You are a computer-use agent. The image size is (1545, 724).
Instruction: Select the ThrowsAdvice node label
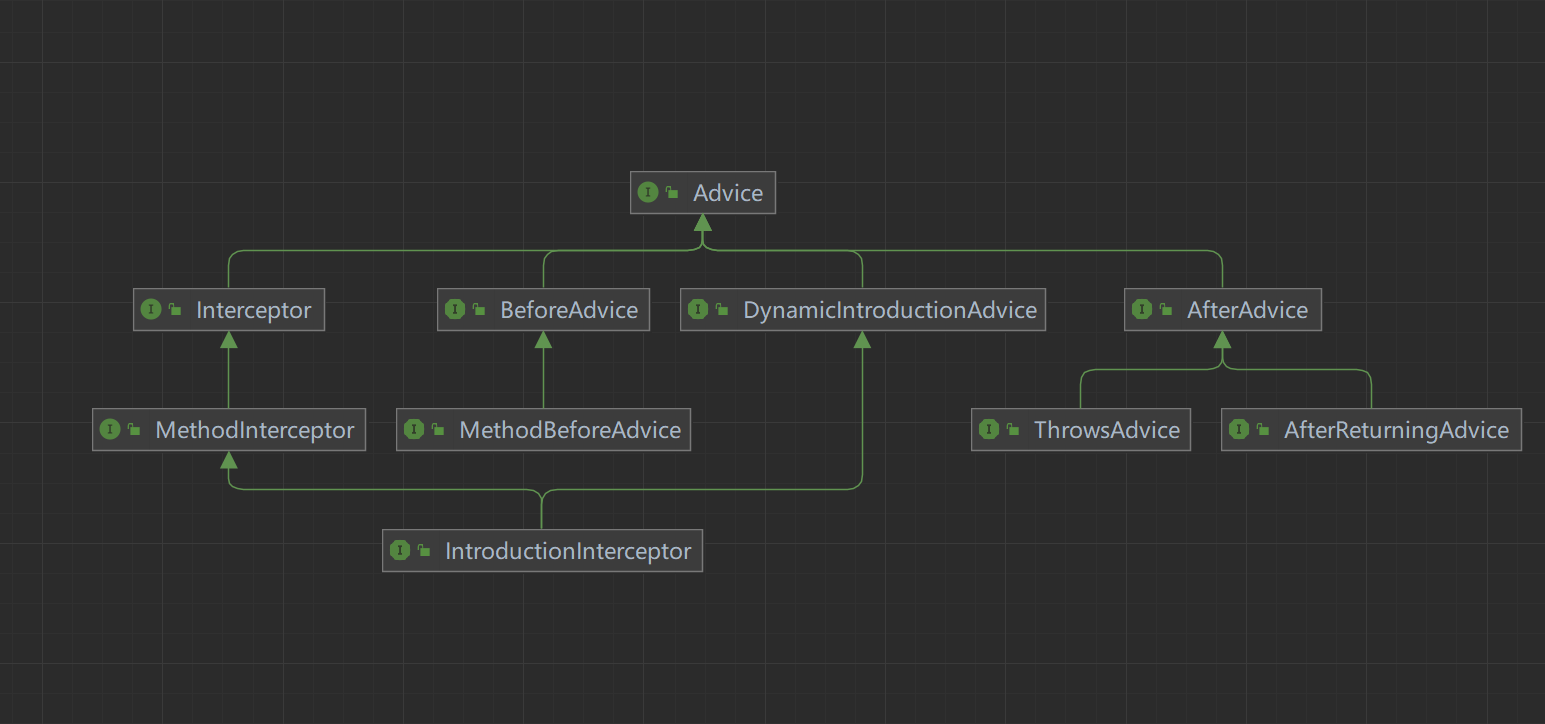[x=1106, y=430]
